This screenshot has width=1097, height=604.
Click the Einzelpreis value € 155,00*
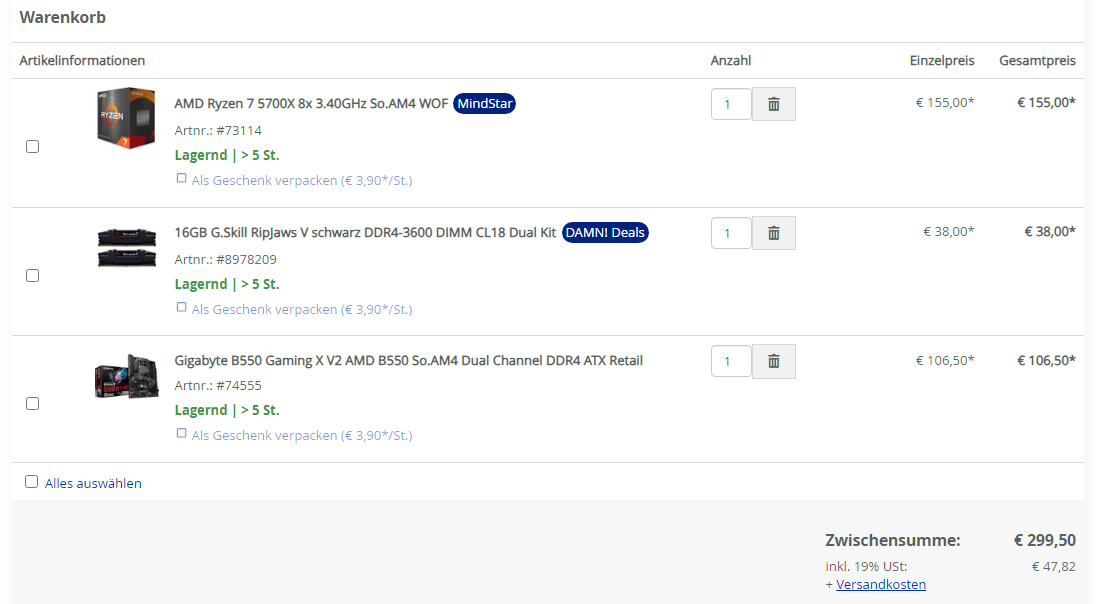click(x=945, y=102)
